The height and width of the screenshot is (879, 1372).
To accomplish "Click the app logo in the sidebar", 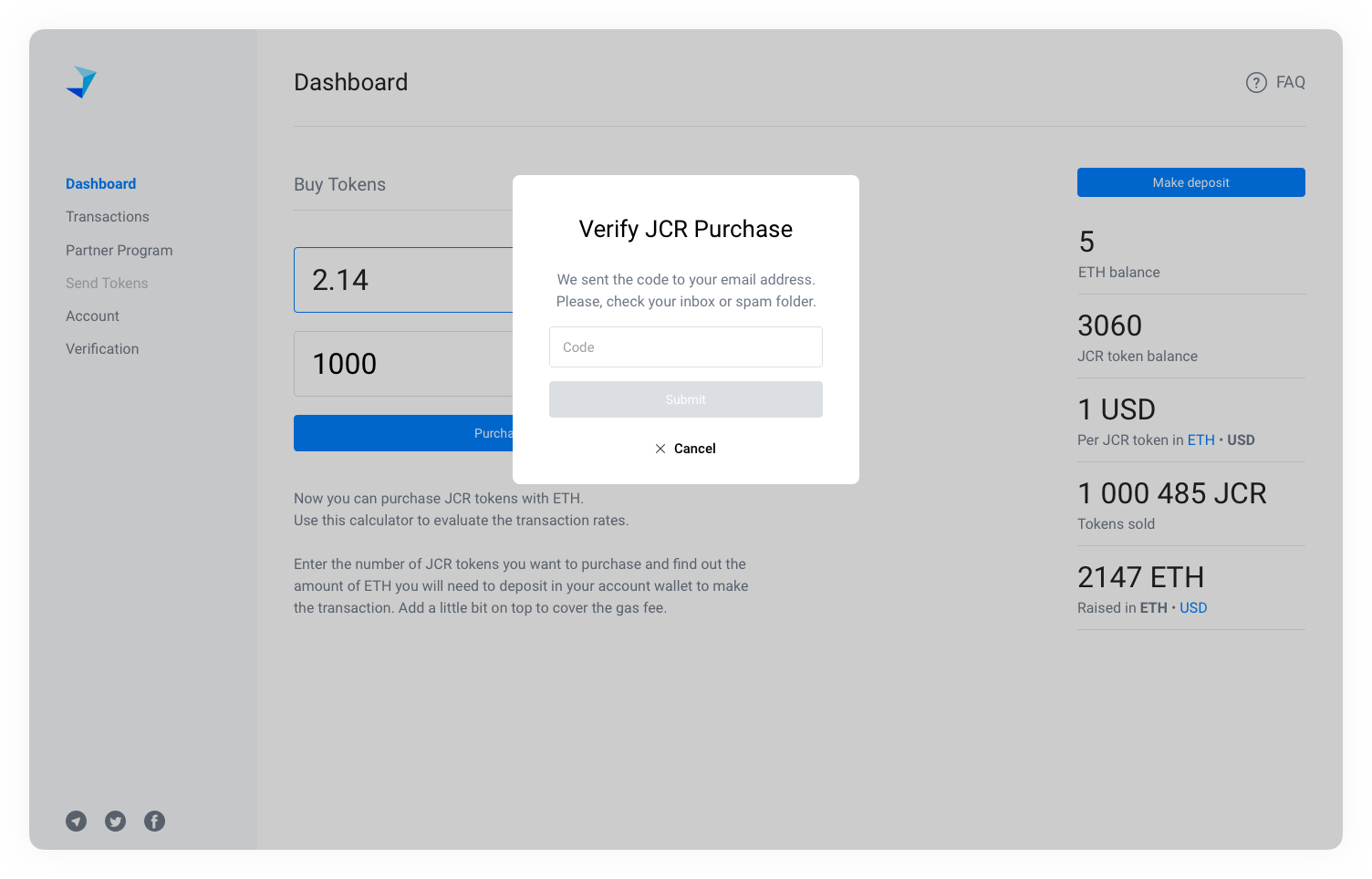I will pyautogui.click(x=81, y=82).
